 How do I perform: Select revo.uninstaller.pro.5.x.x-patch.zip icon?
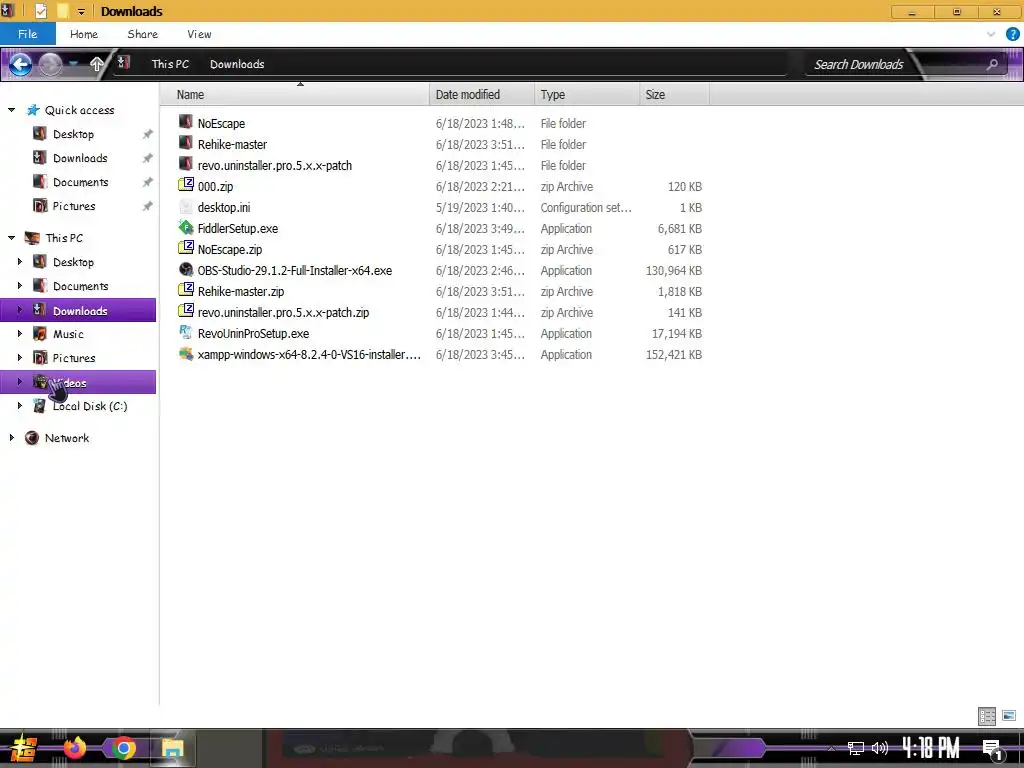pos(186,311)
